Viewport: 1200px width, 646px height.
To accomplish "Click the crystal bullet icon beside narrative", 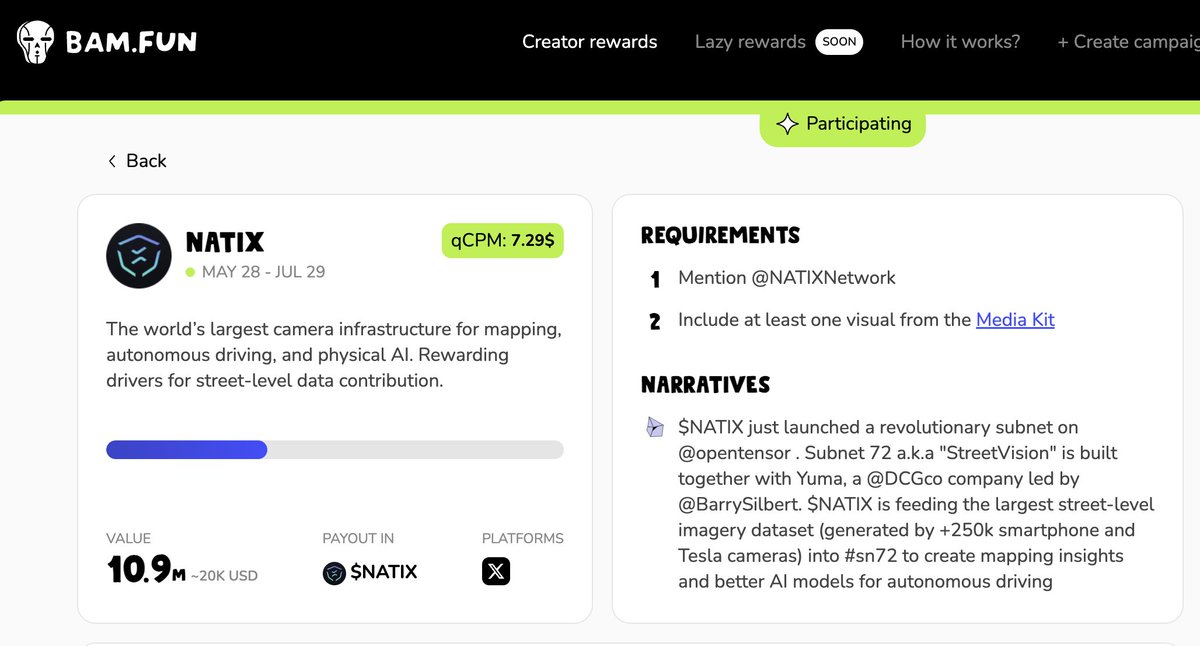I will coord(655,428).
